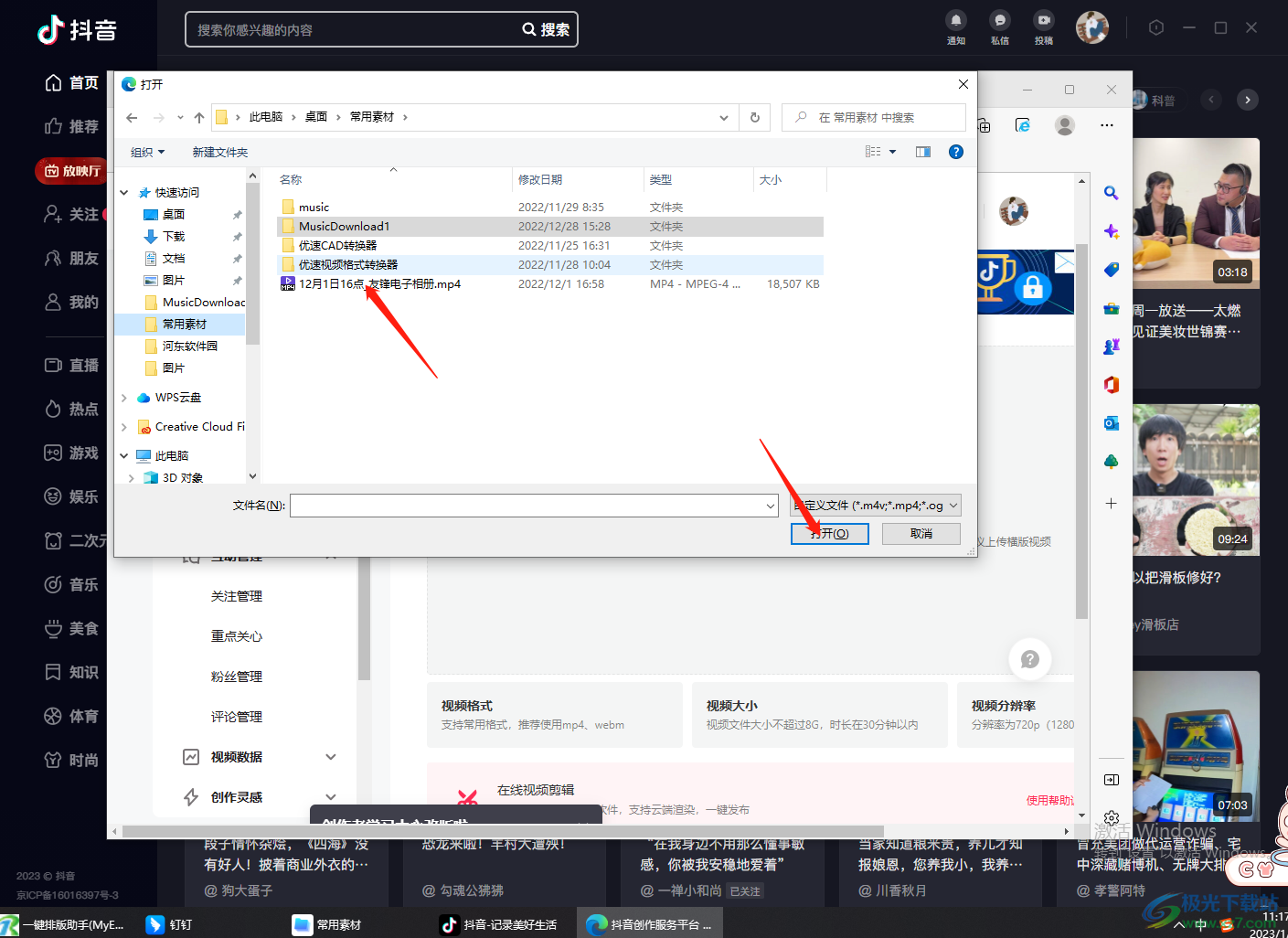The height and width of the screenshot is (938, 1288).
Task: Select the music folder row
Action: [x=550, y=208]
